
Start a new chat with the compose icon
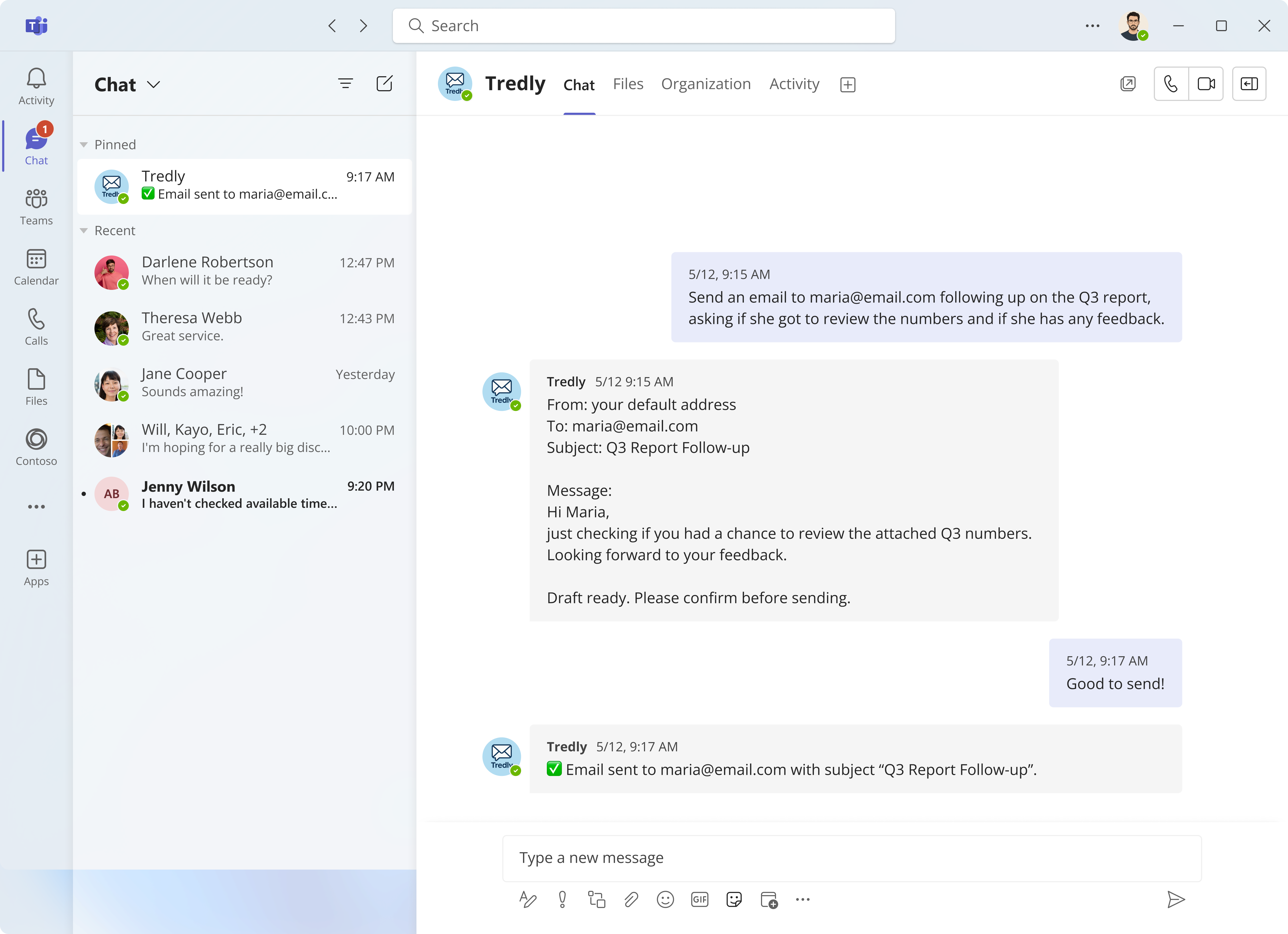pyautogui.click(x=385, y=83)
